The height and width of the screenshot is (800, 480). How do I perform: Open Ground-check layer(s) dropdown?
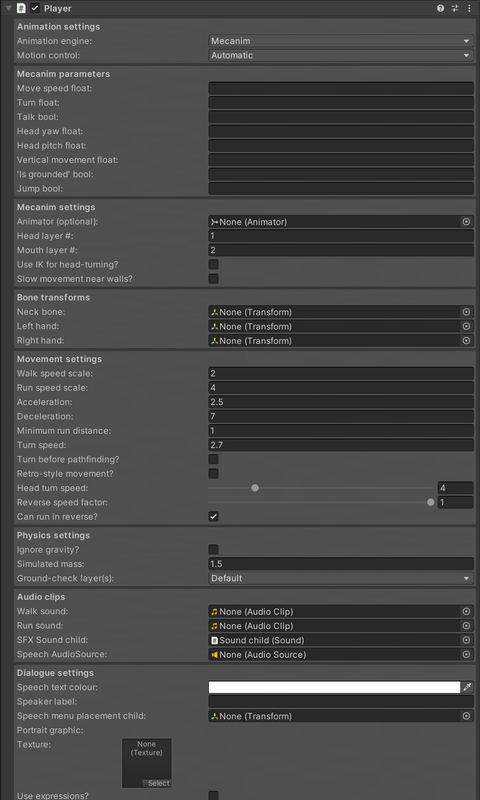click(341, 578)
